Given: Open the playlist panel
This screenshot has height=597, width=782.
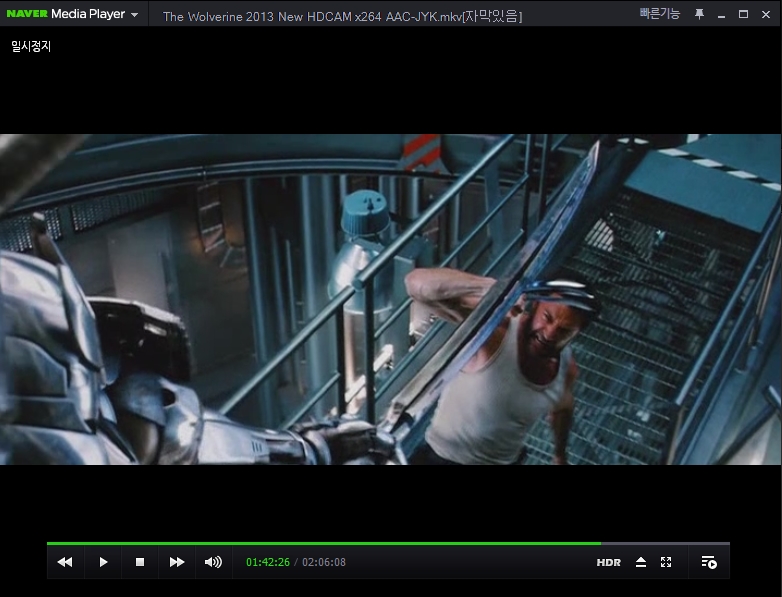Looking at the screenshot, I should coord(709,562).
